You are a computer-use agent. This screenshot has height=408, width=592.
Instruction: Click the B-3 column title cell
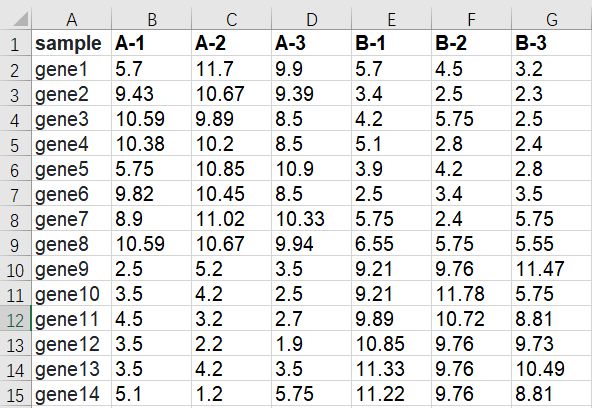552,43
